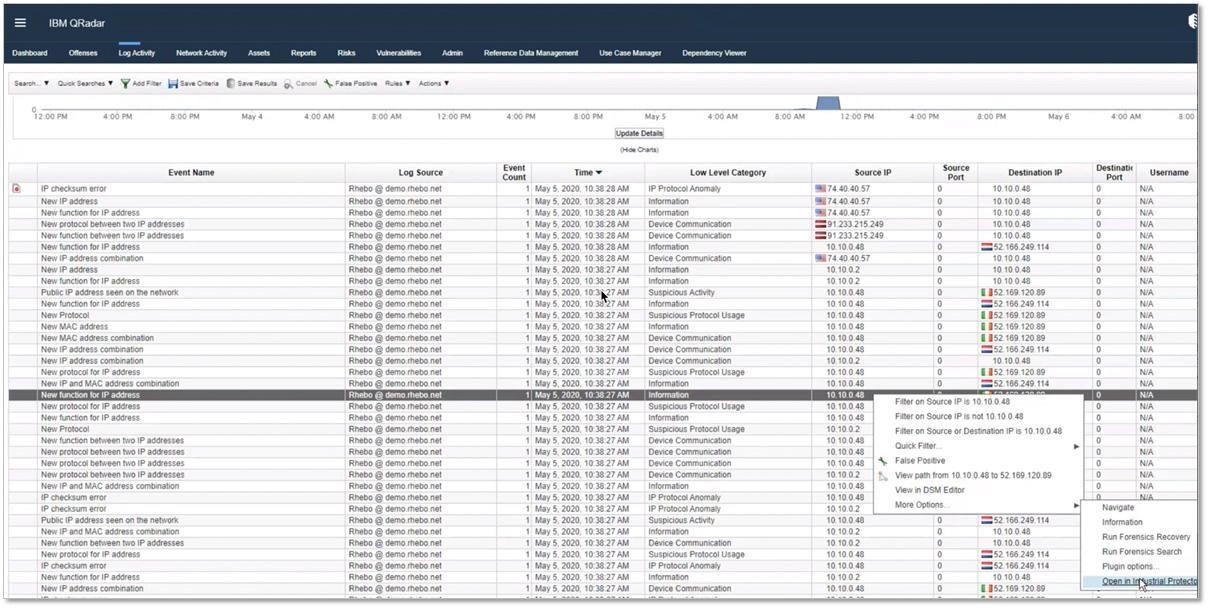Click the offense icon on IP checksum error row
Screen dimensions: 1208x608
click(16, 188)
